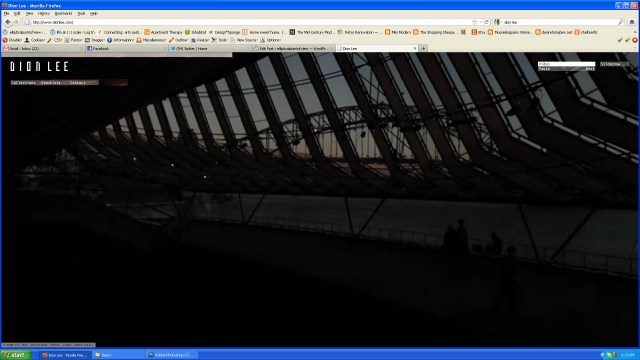640x360 pixels.
Task: Open the Inhabitat bookmark
Action: (x=196, y=32)
